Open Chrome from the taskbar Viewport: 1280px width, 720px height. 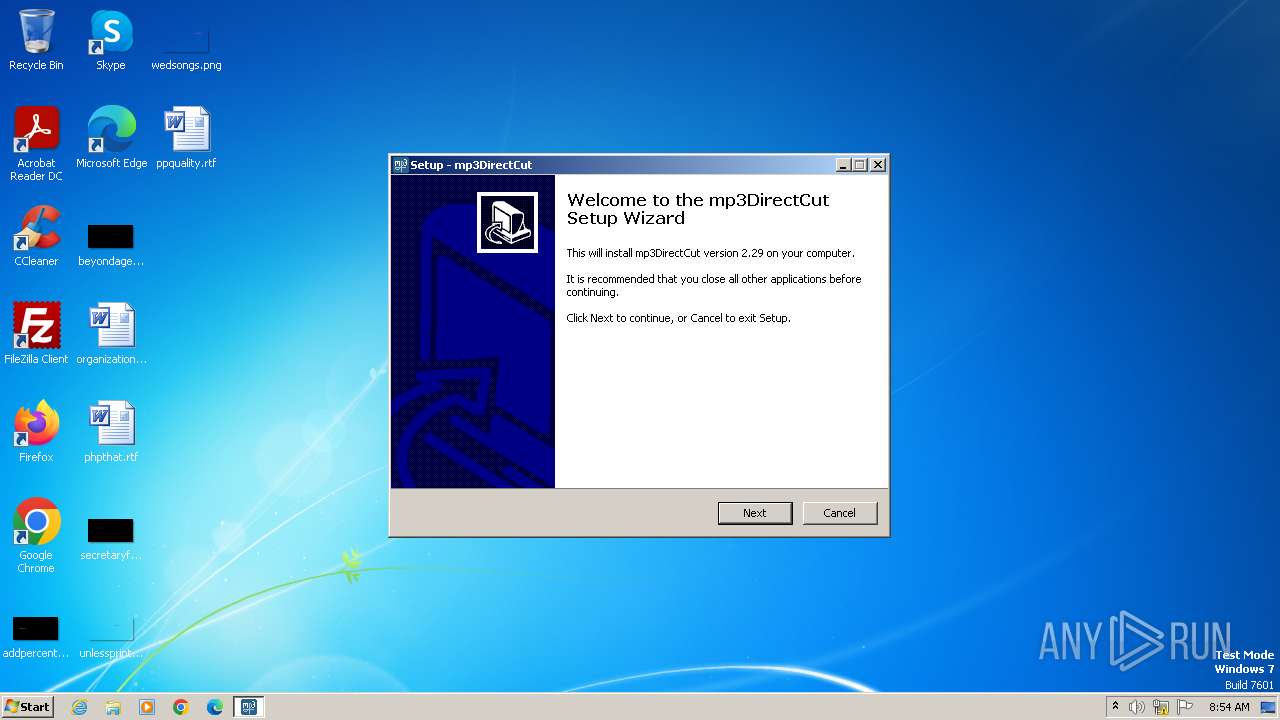(x=181, y=707)
